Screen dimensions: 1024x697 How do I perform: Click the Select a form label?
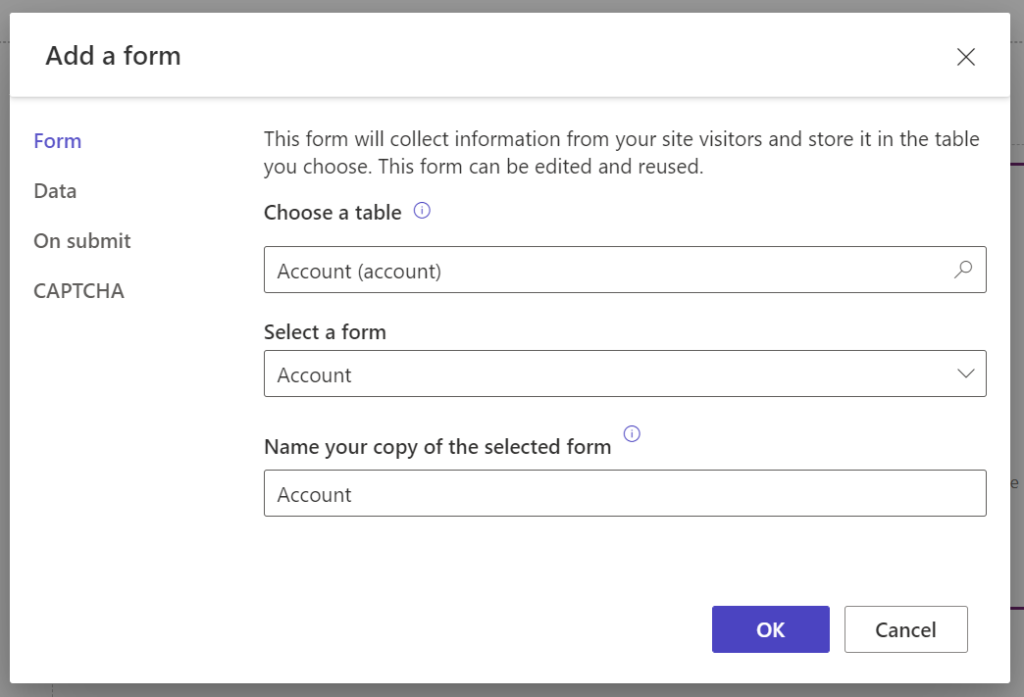click(325, 332)
